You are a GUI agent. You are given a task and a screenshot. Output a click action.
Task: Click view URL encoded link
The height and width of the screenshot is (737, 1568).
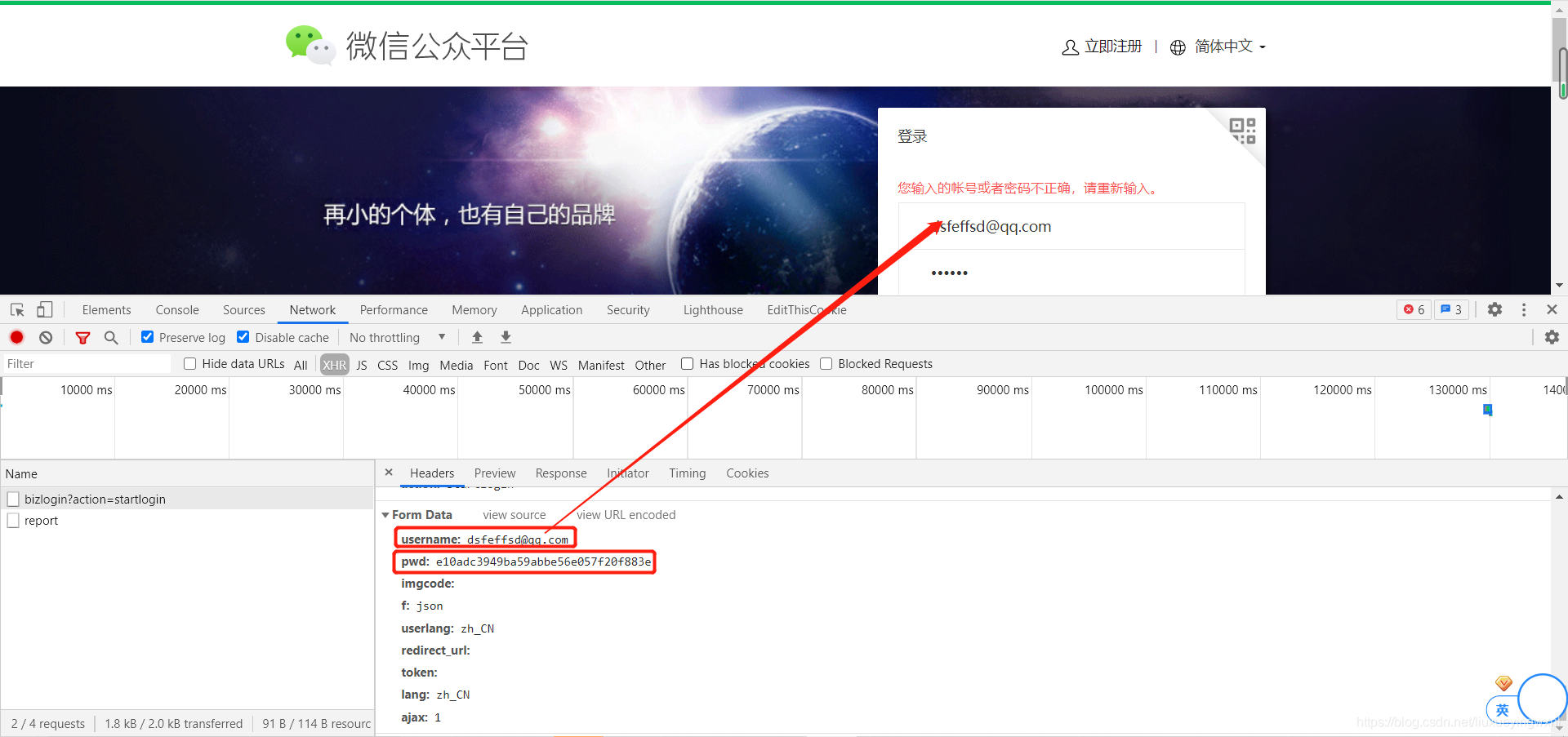[x=626, y=515]
